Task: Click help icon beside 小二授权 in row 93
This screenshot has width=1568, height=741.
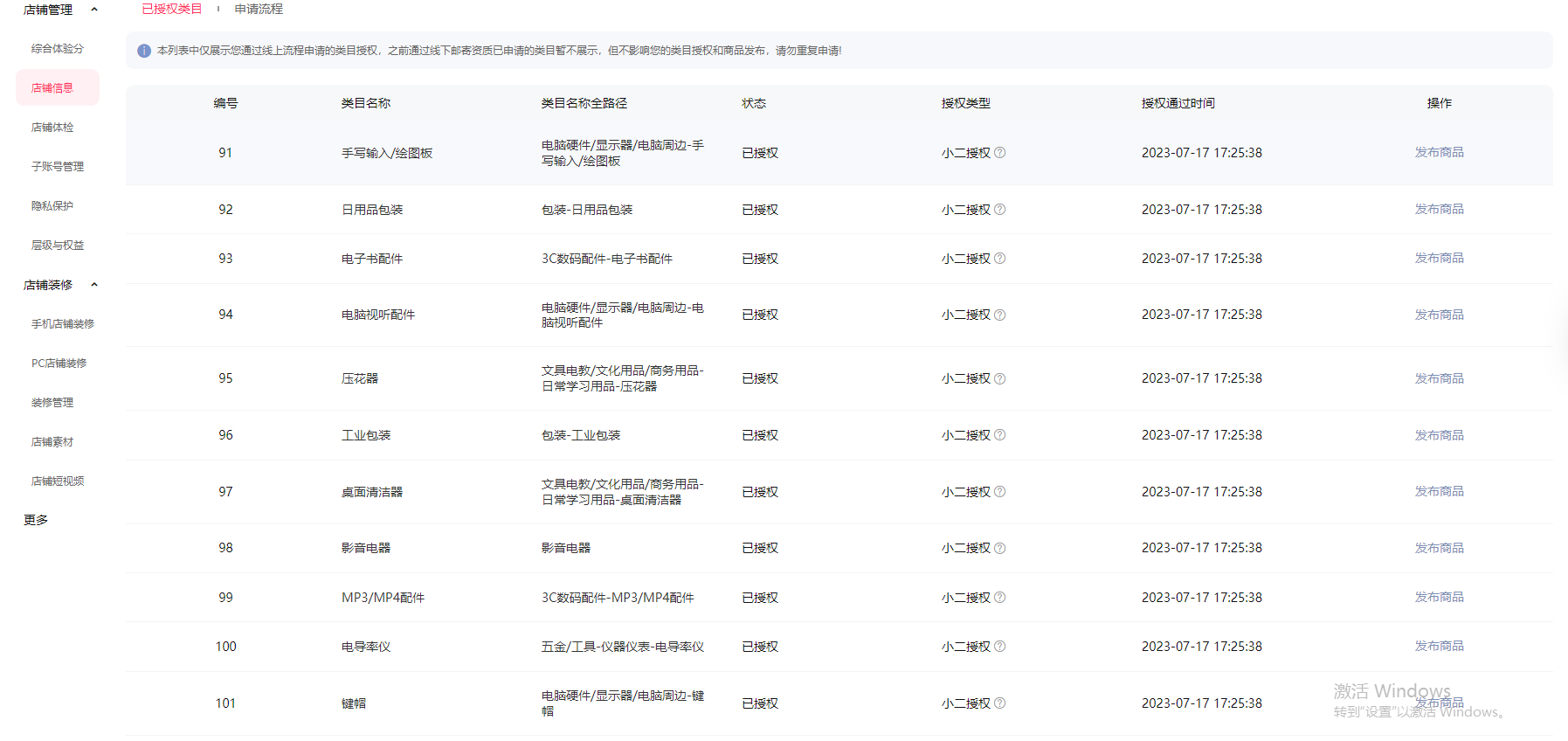Action: [x=1000, y=259]
